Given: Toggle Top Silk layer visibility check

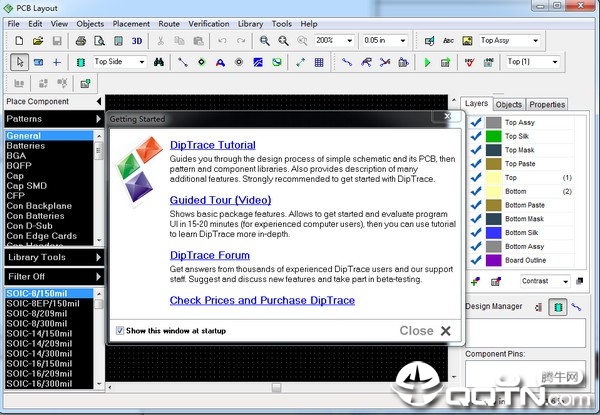Looking at the screenshot, I should pyautogui.click(x=476, y=136).
